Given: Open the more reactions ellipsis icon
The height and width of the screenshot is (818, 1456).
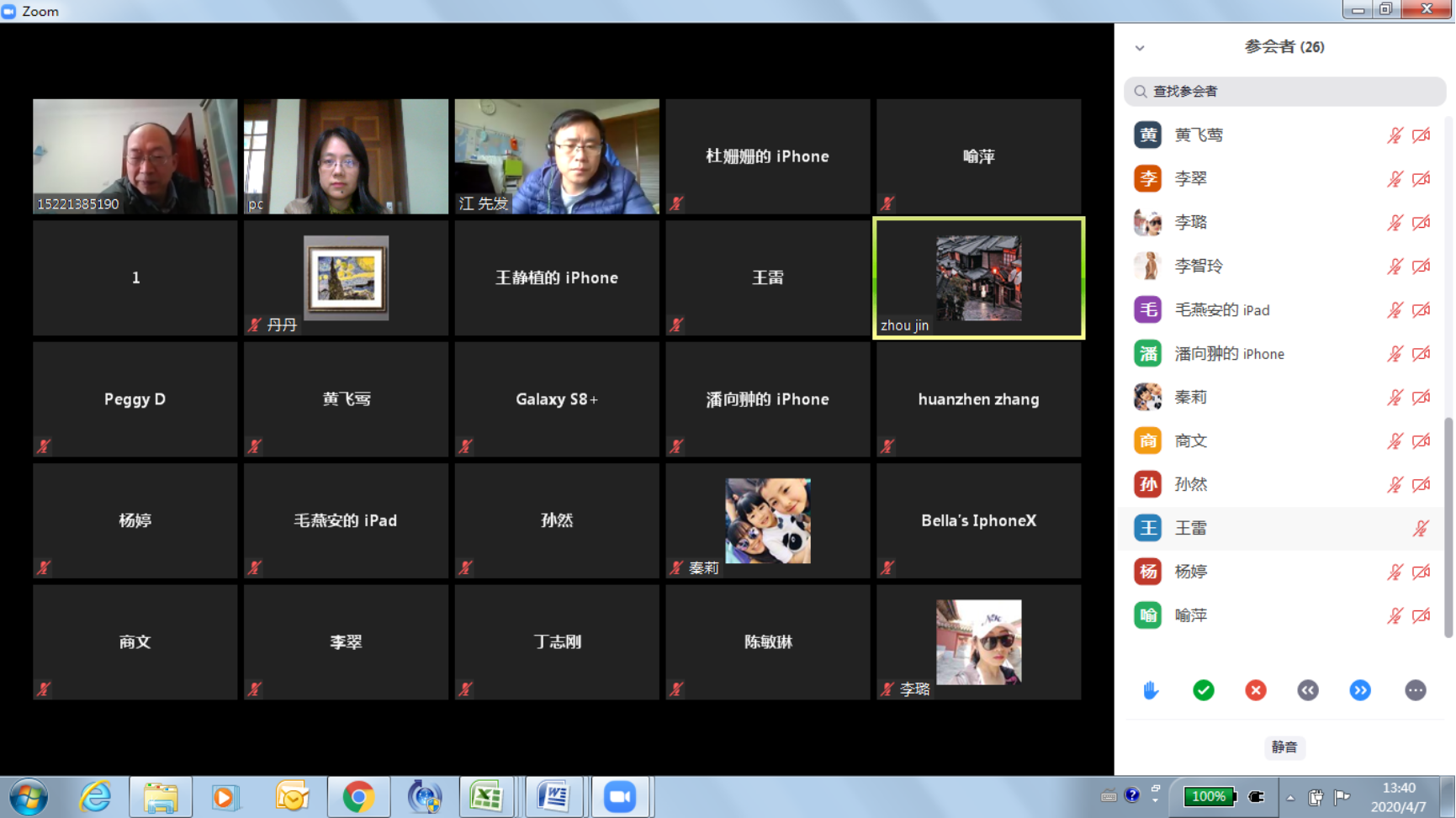Looking at the screenshot, I should 1415,690.
